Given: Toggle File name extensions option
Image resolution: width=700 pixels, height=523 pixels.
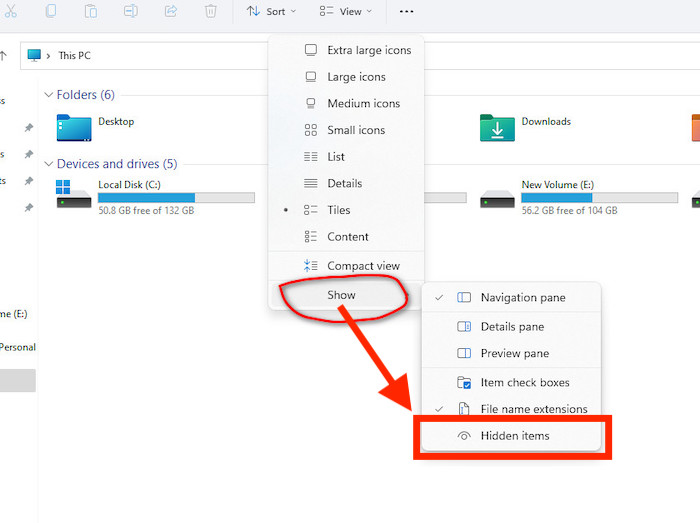Looking at the screenshot, I should [511, 409].
